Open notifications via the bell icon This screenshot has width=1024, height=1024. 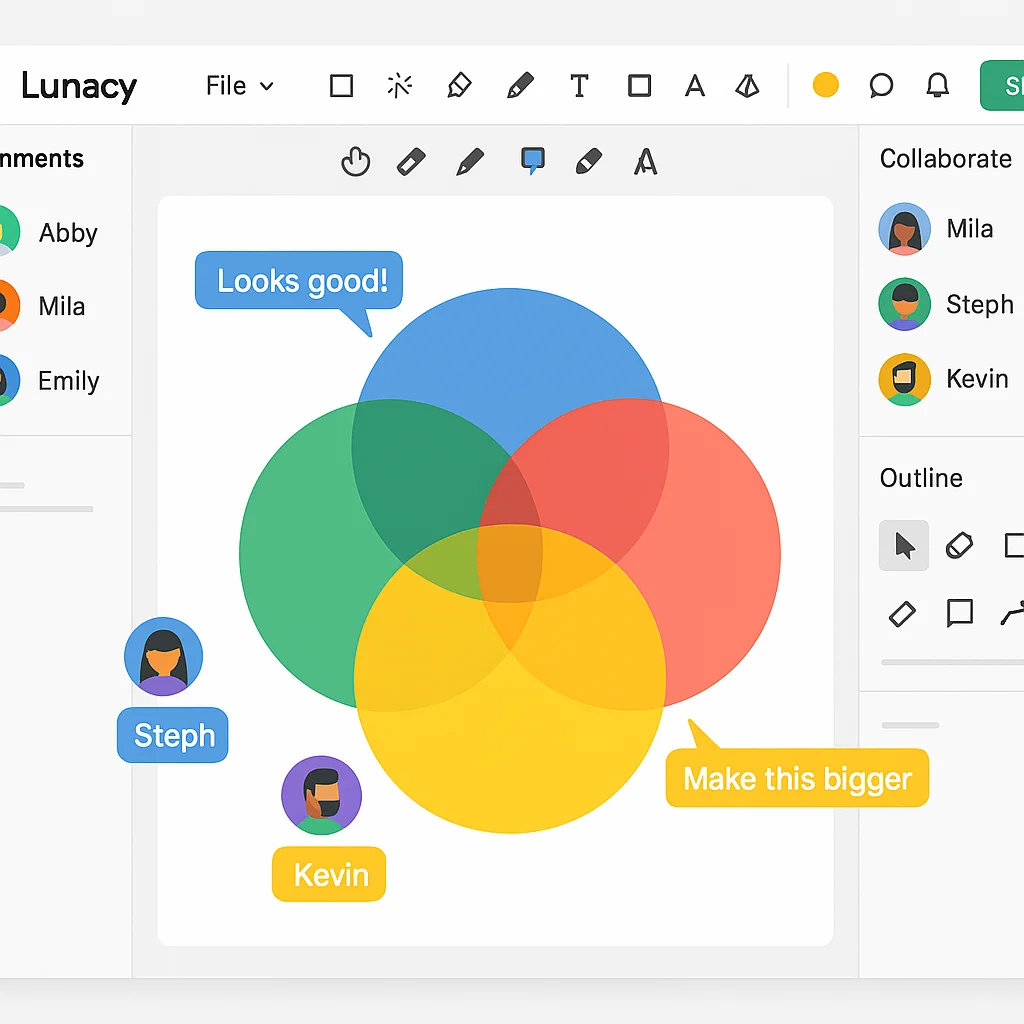click(937, 86)
